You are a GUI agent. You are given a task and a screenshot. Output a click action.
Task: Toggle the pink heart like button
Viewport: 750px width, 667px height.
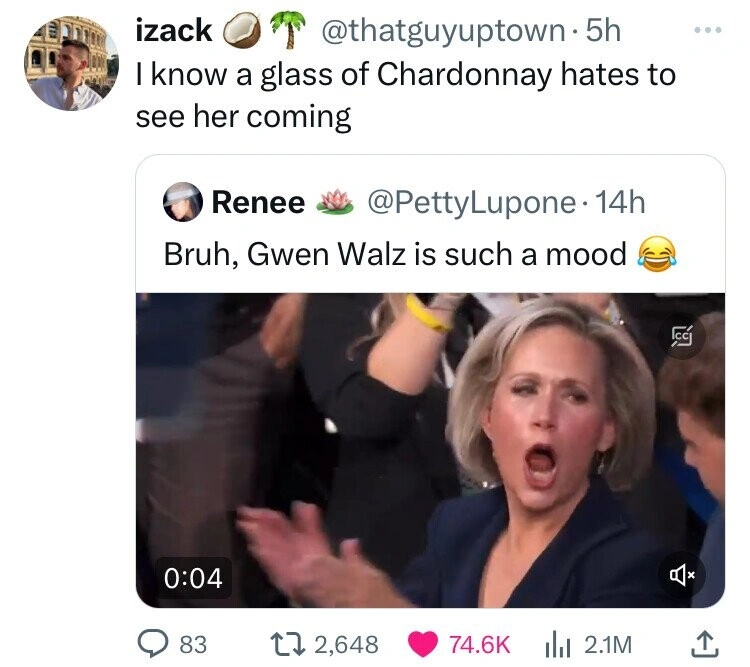click(425, 644)
